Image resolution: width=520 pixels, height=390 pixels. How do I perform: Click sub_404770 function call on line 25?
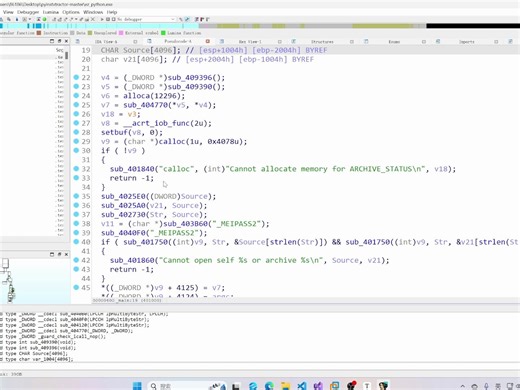pos(145,105)
